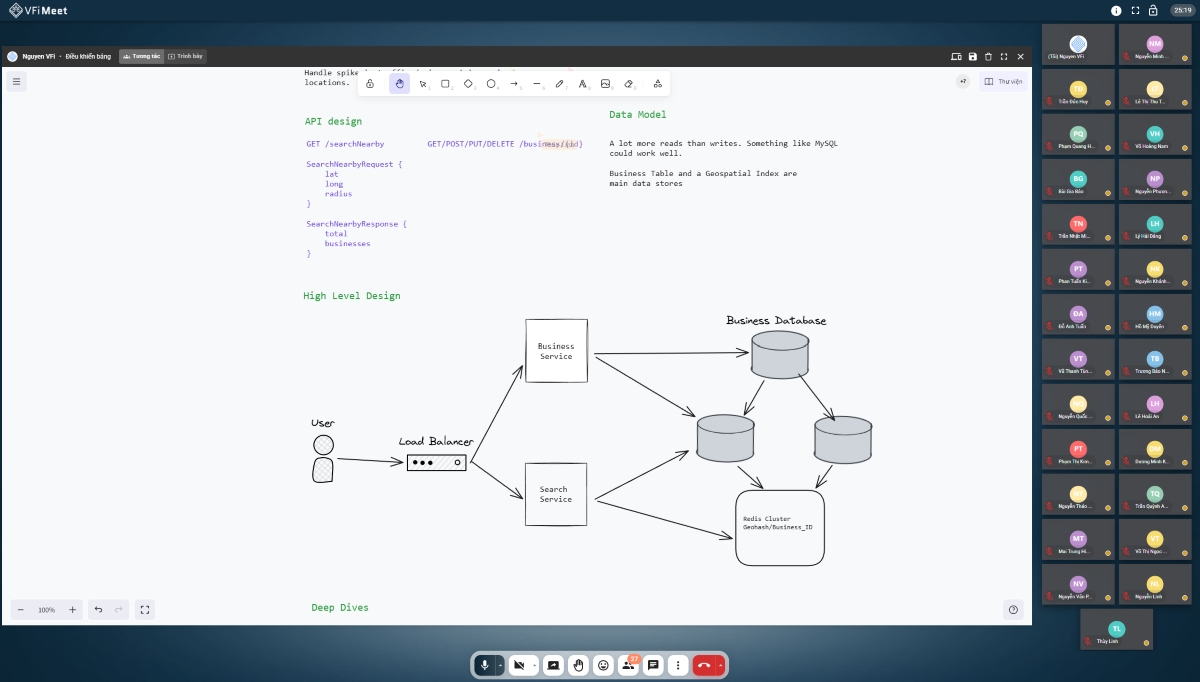The height and width of the screenshot is (682, 1200).
Task: Toggle the microphone mute button
Action: tap(485, 665)
